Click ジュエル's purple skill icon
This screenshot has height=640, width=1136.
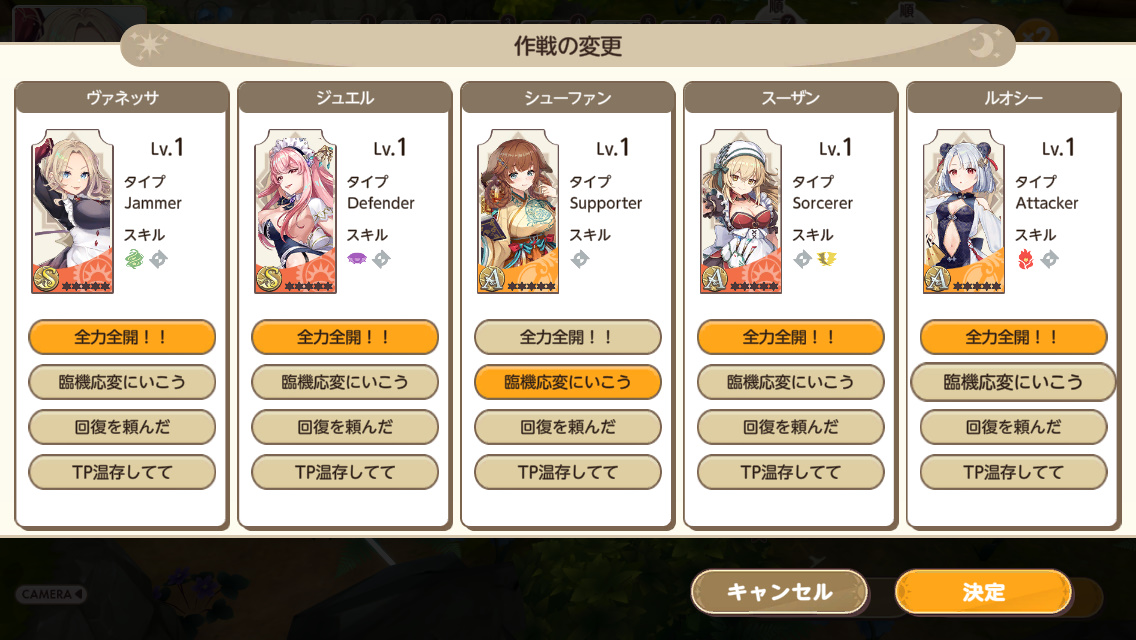tap(356, 259)
